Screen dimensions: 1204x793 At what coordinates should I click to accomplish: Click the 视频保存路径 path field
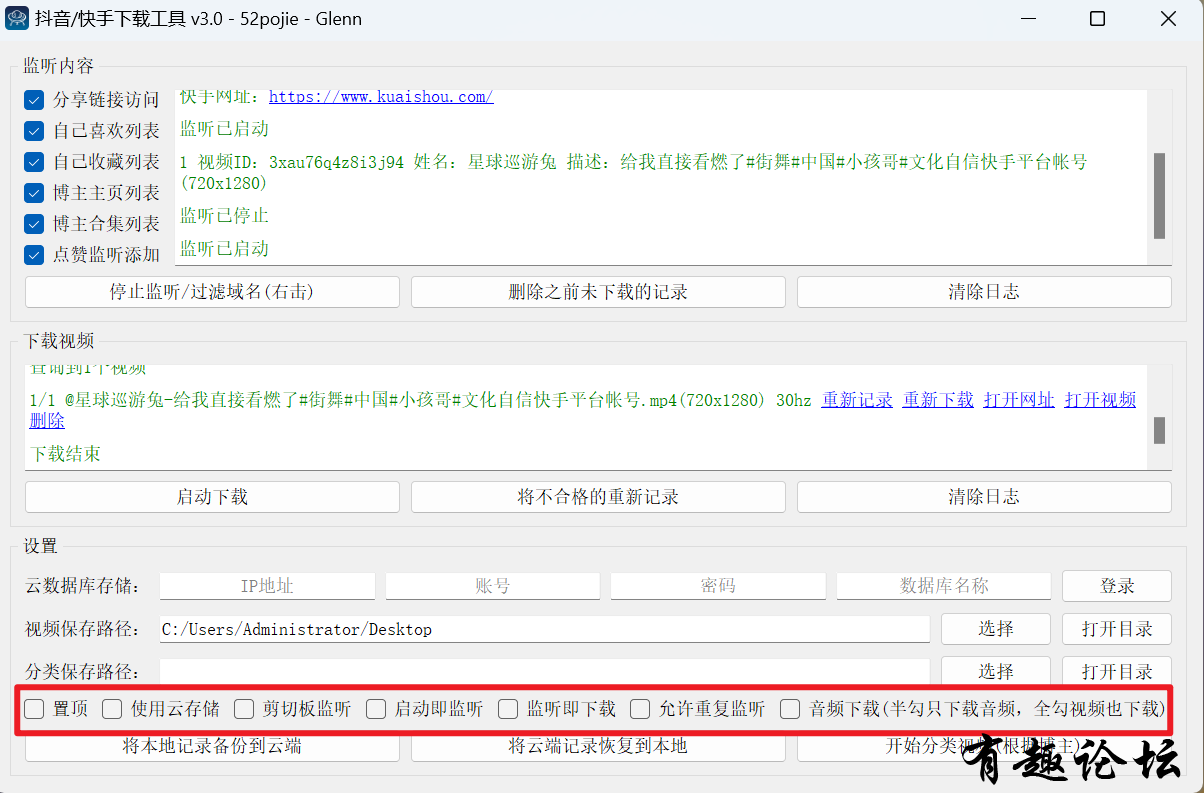click(545, 629)
